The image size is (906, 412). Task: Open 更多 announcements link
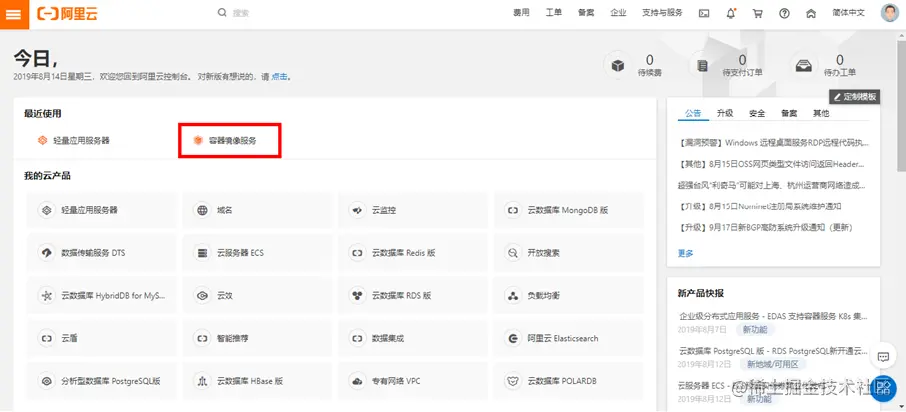(x=686, y=253)
